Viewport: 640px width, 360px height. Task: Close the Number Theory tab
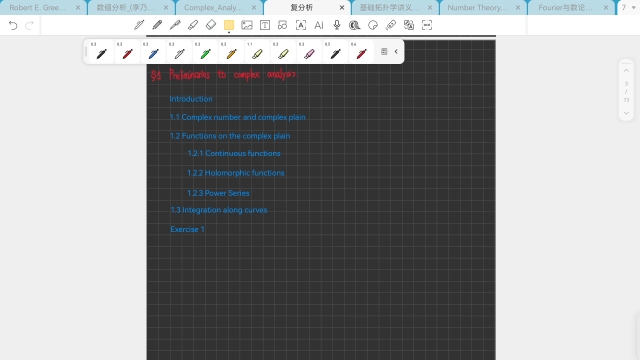pos(518,7)
